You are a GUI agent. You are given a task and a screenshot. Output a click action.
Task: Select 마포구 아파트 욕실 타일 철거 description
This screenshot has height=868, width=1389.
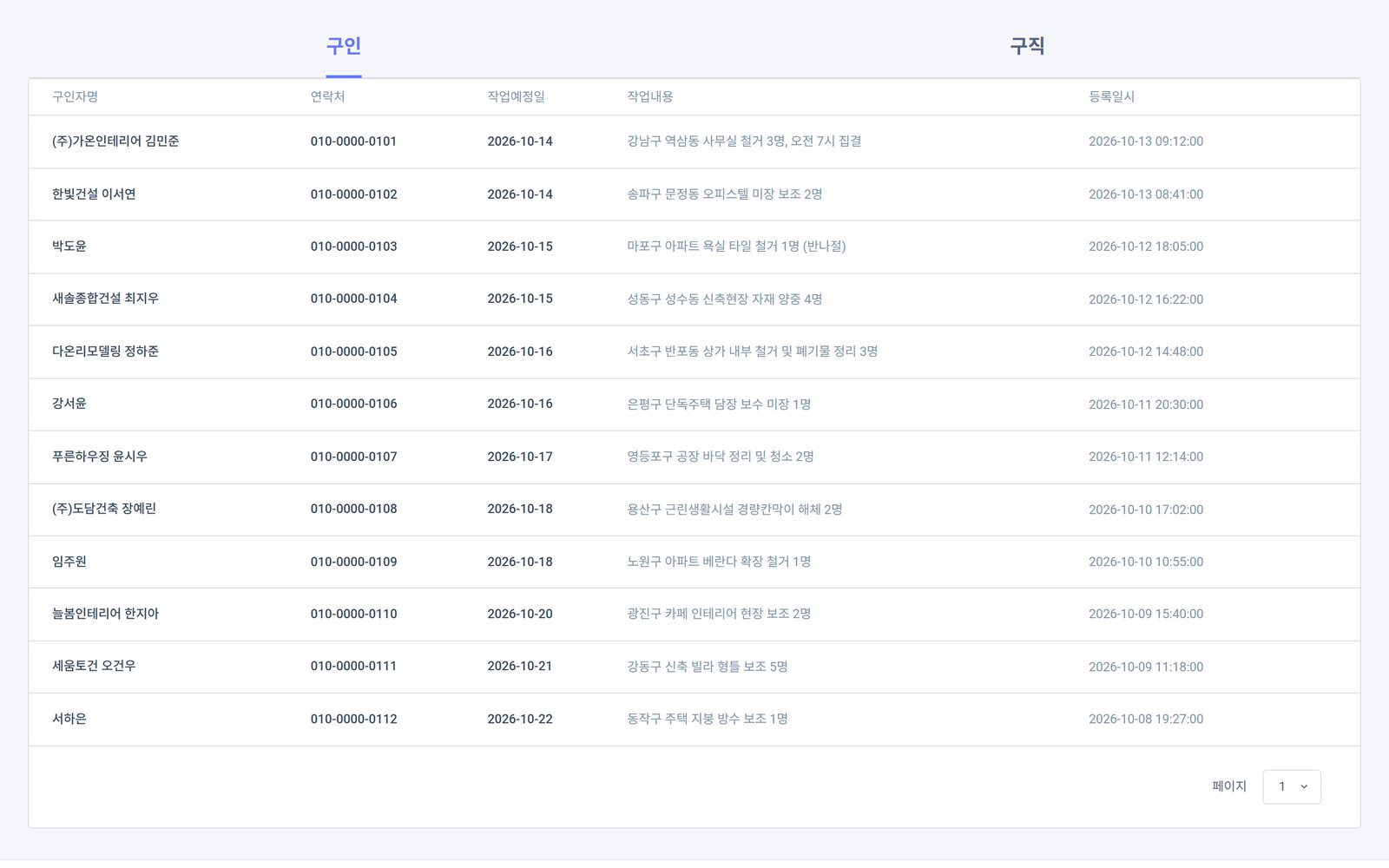click(x=736, y=247)
